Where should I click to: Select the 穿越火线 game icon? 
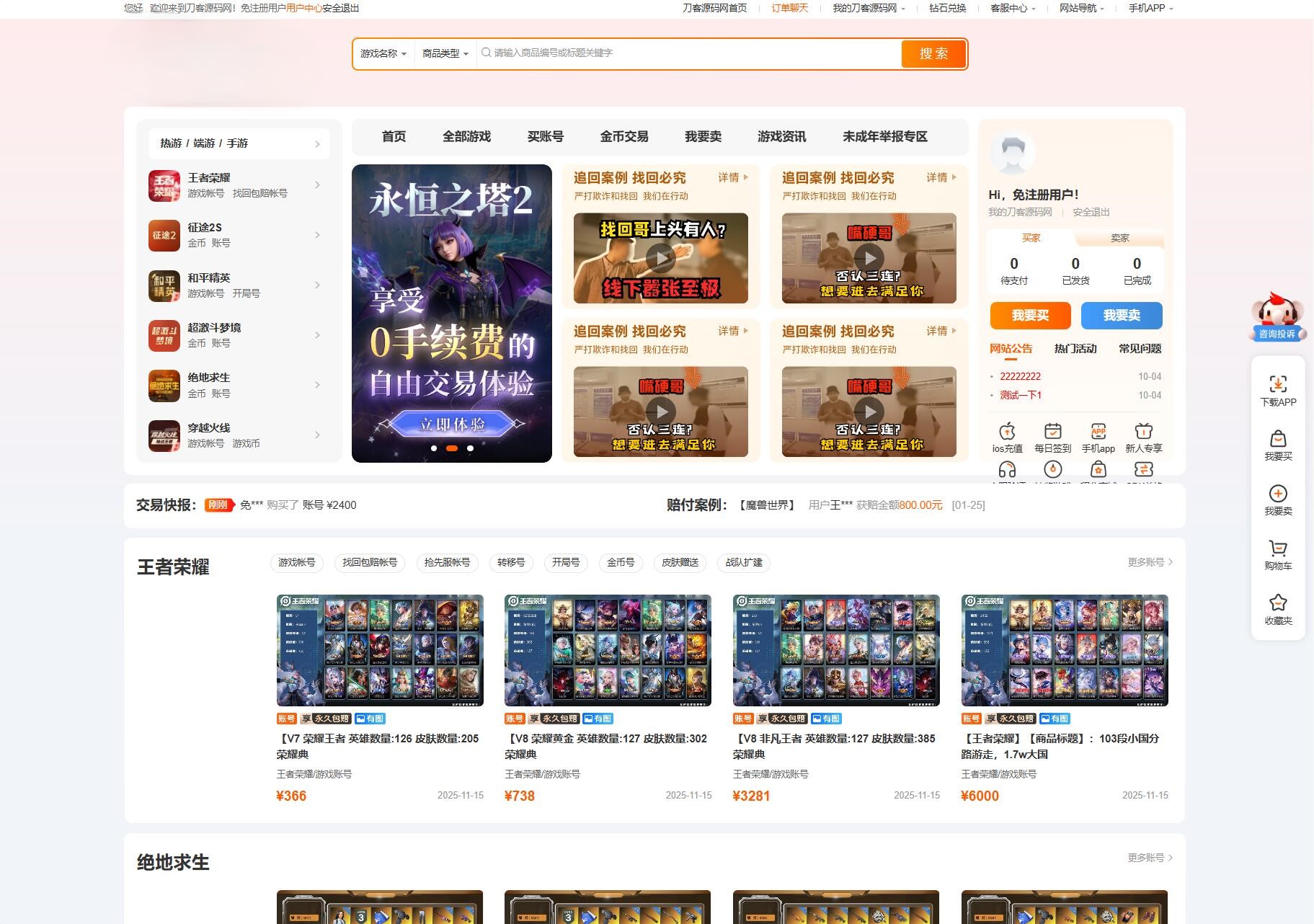point(164,435)
